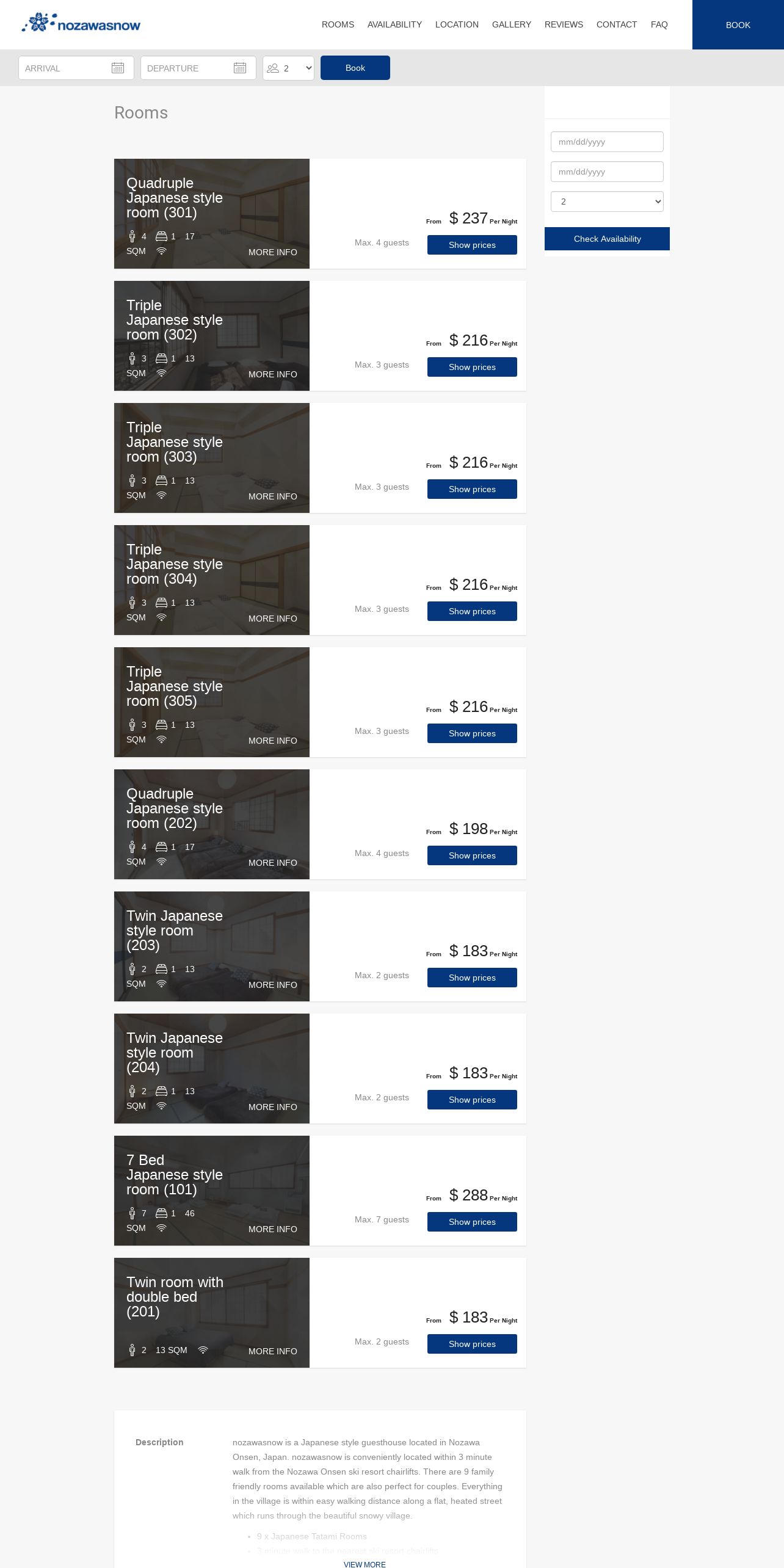
Task: Go to the GALLERY menu item
Action: point(512,24)
